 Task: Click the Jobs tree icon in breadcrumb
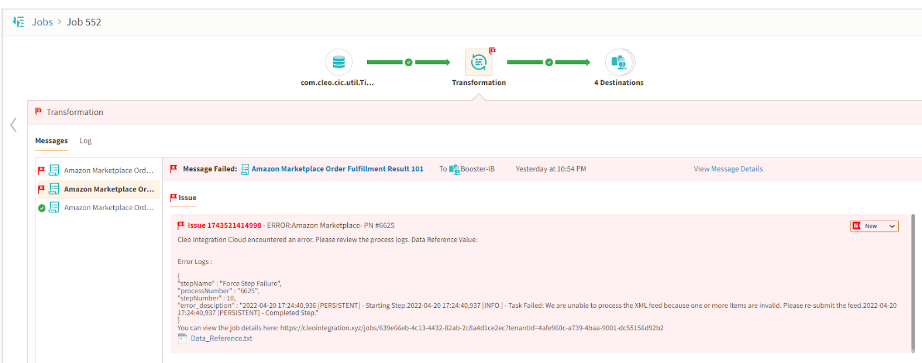19,22
